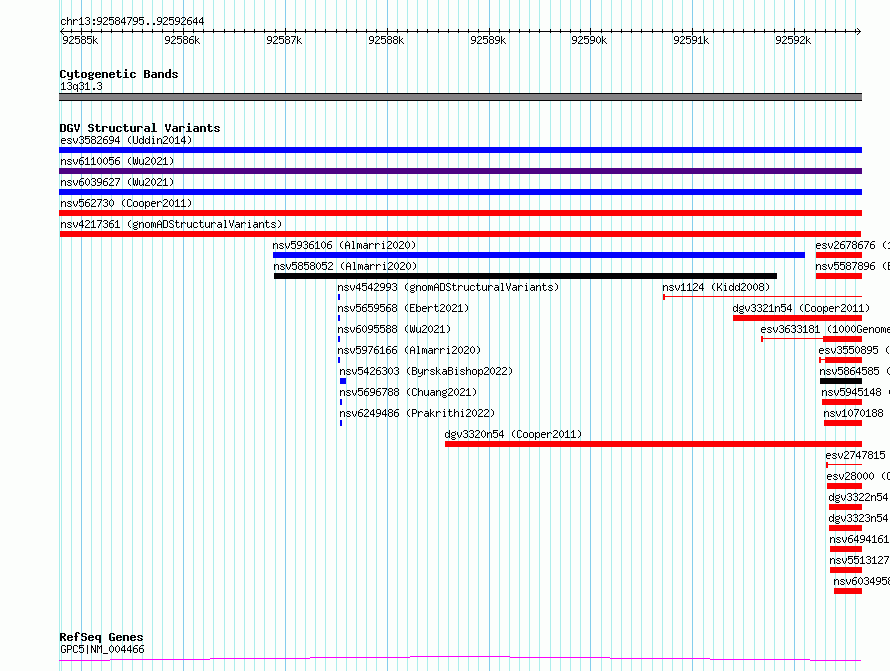890x671 pixels.
Task: Click the nsv1070188 variant label
Action: pos(854,413)
